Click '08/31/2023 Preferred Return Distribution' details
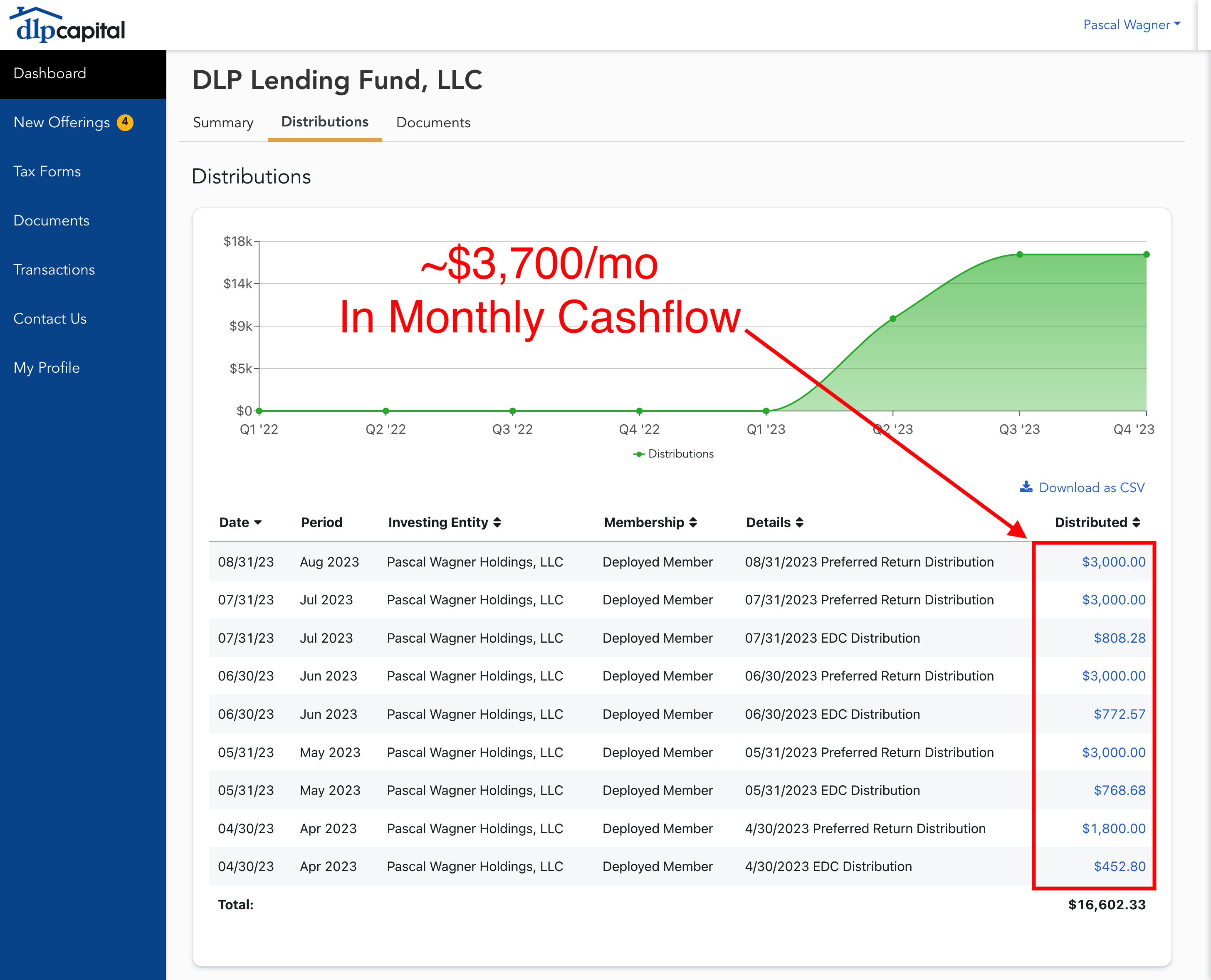Viewport: 1211px width, 980px height. (x=869, y=562)
